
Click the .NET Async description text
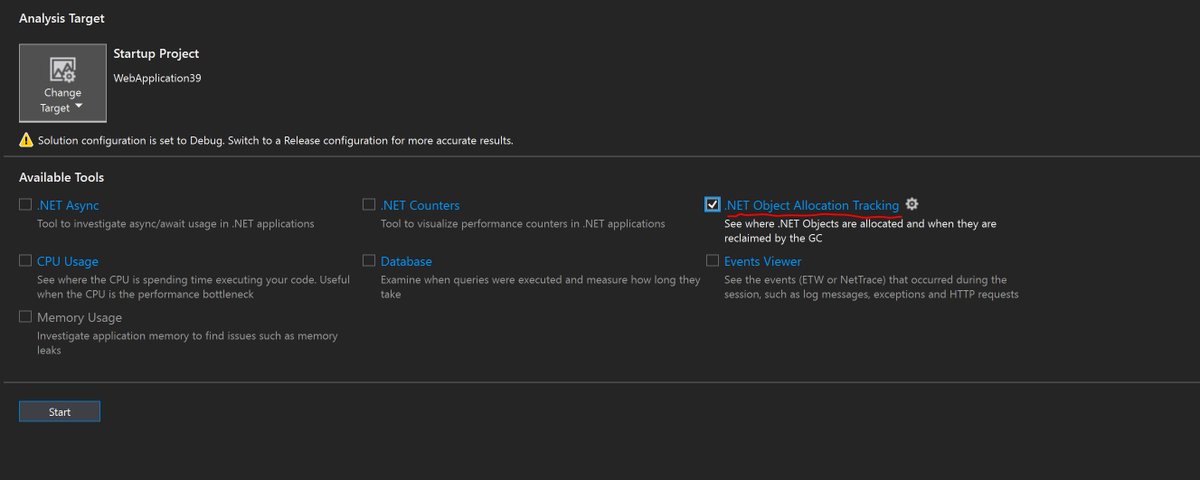click(176, 224)
